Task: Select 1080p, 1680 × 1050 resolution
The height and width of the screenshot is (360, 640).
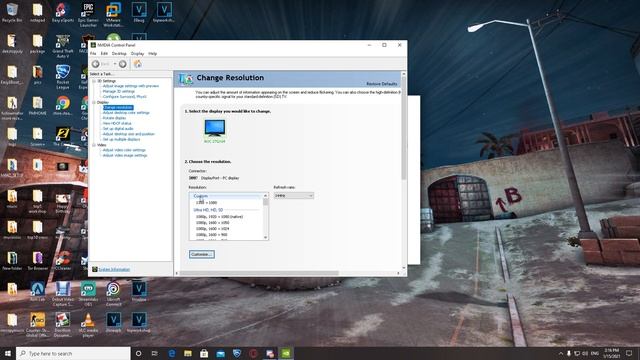Action: coord(212,223)
